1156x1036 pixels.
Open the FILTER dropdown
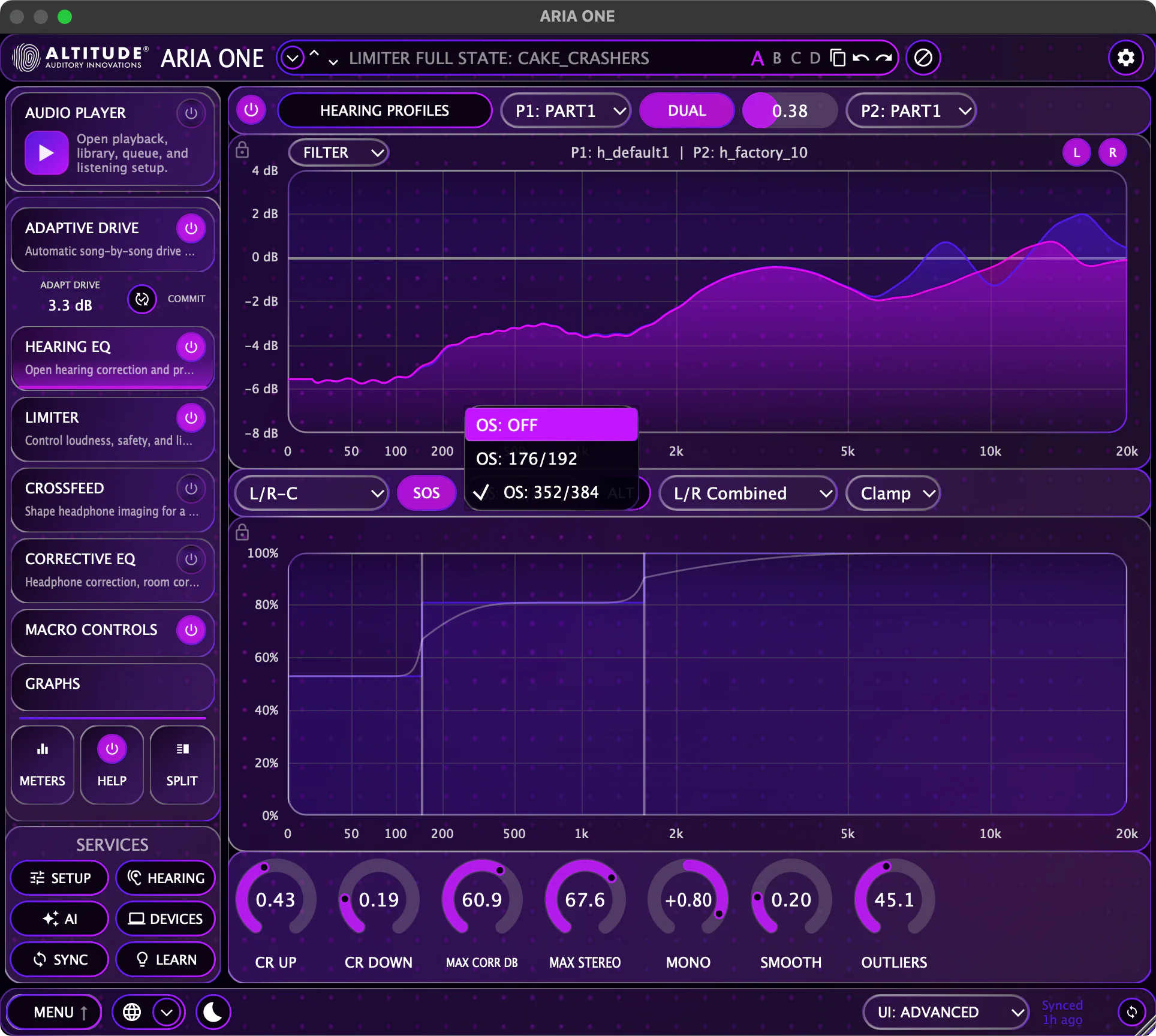[339, 152]
